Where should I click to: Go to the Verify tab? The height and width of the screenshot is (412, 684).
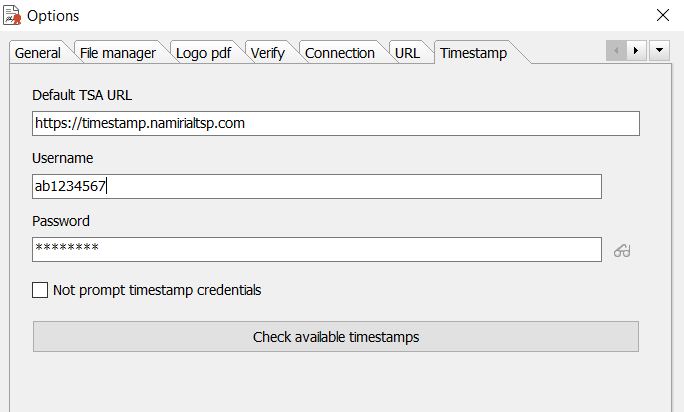[267, 53]
